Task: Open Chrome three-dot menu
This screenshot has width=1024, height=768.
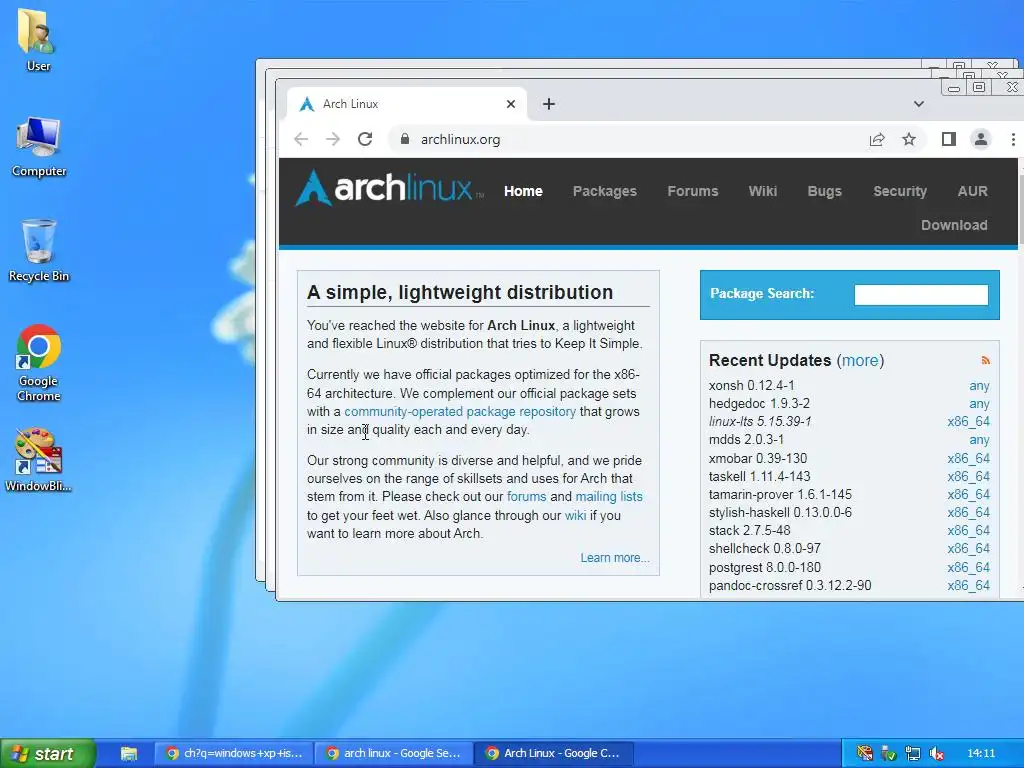Action: 1013,139
